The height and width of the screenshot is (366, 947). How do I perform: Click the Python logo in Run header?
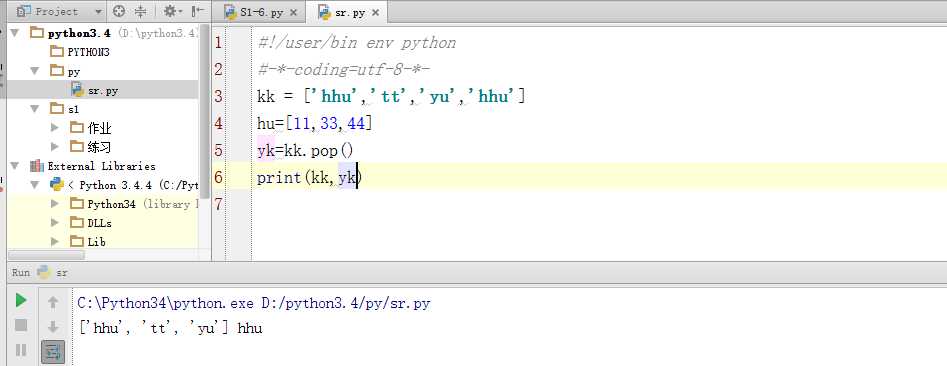[x=43, y=272]
